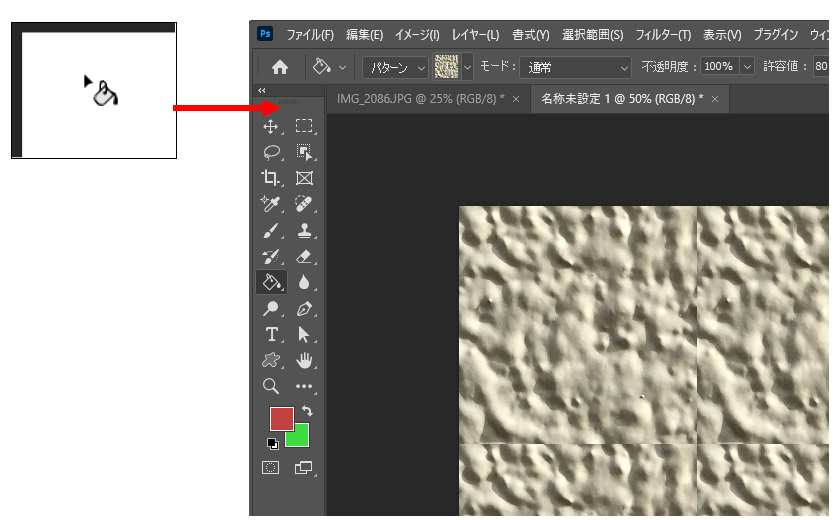Select the Lasso tool
The image size is (834, 520).
(270, 153)
